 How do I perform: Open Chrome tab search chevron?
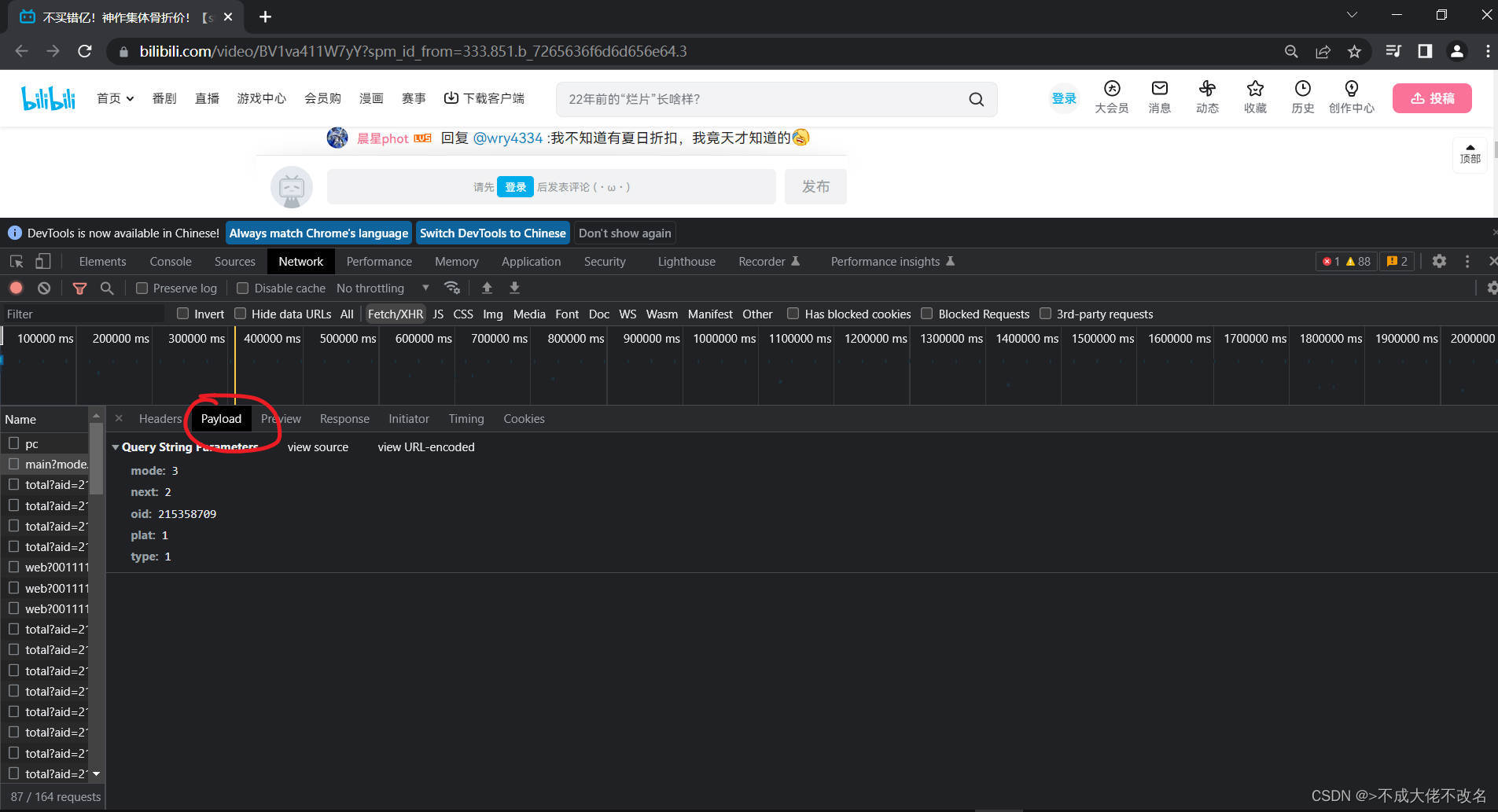point(1352,15)
